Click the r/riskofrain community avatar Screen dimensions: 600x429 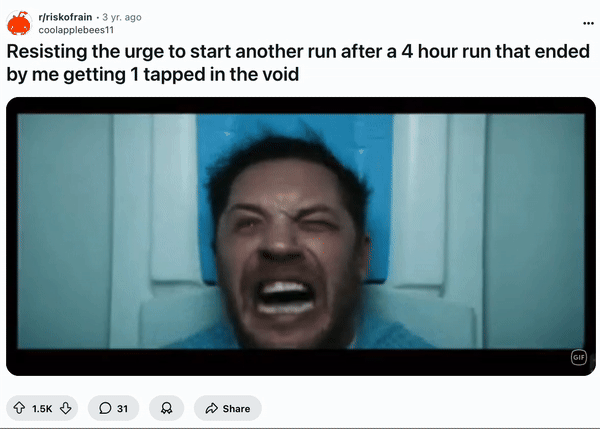19,23
